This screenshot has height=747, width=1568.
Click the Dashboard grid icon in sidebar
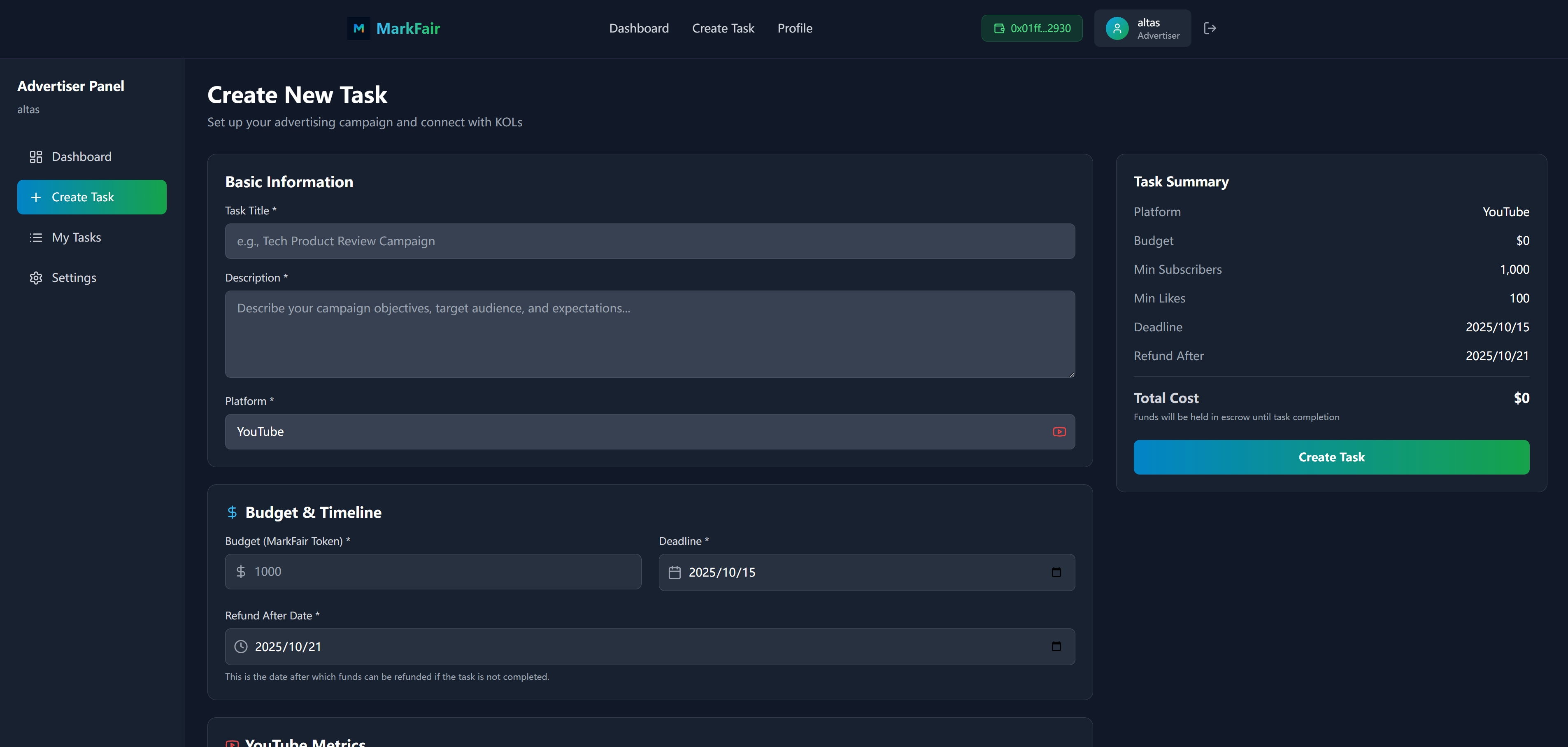click(x=36, y=157)
